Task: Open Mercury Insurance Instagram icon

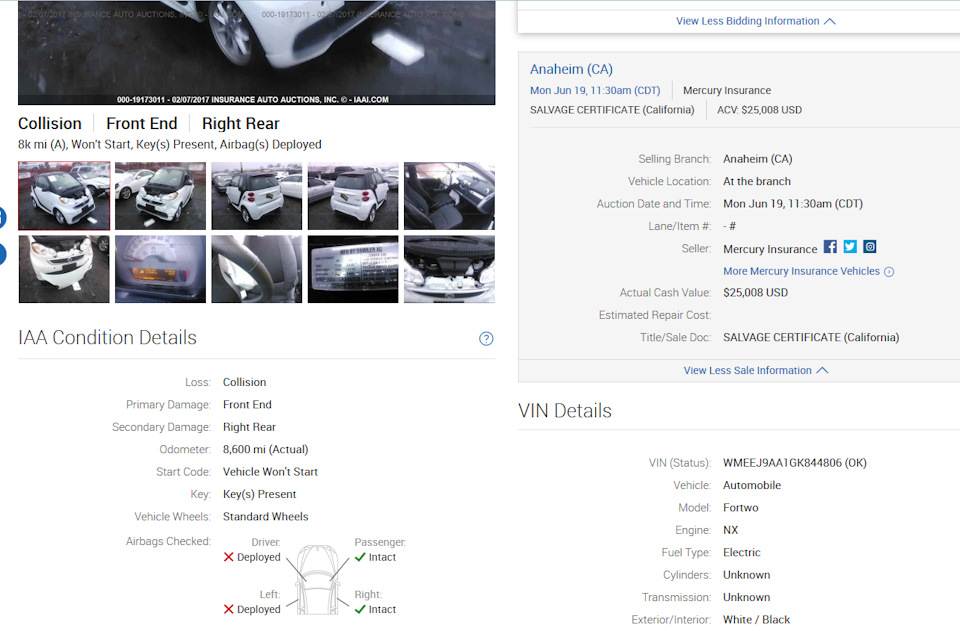Action: click(870, 247)
